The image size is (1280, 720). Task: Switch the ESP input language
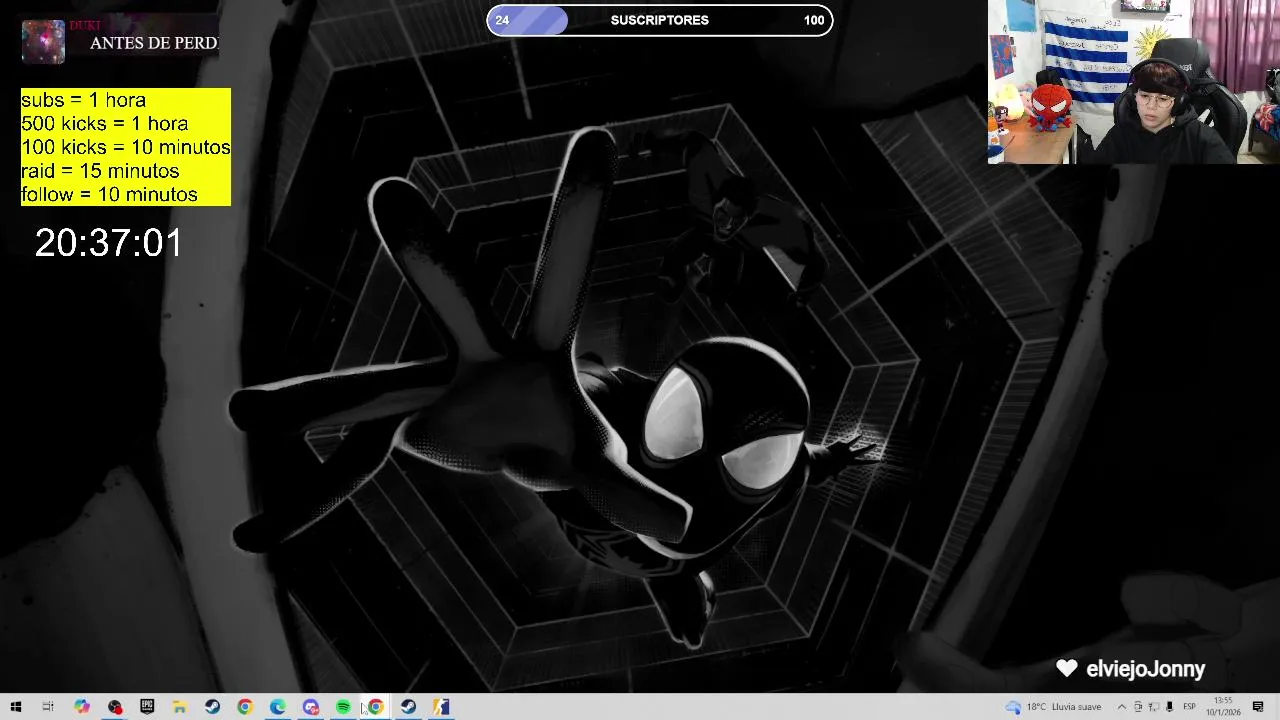(1190, 707)
